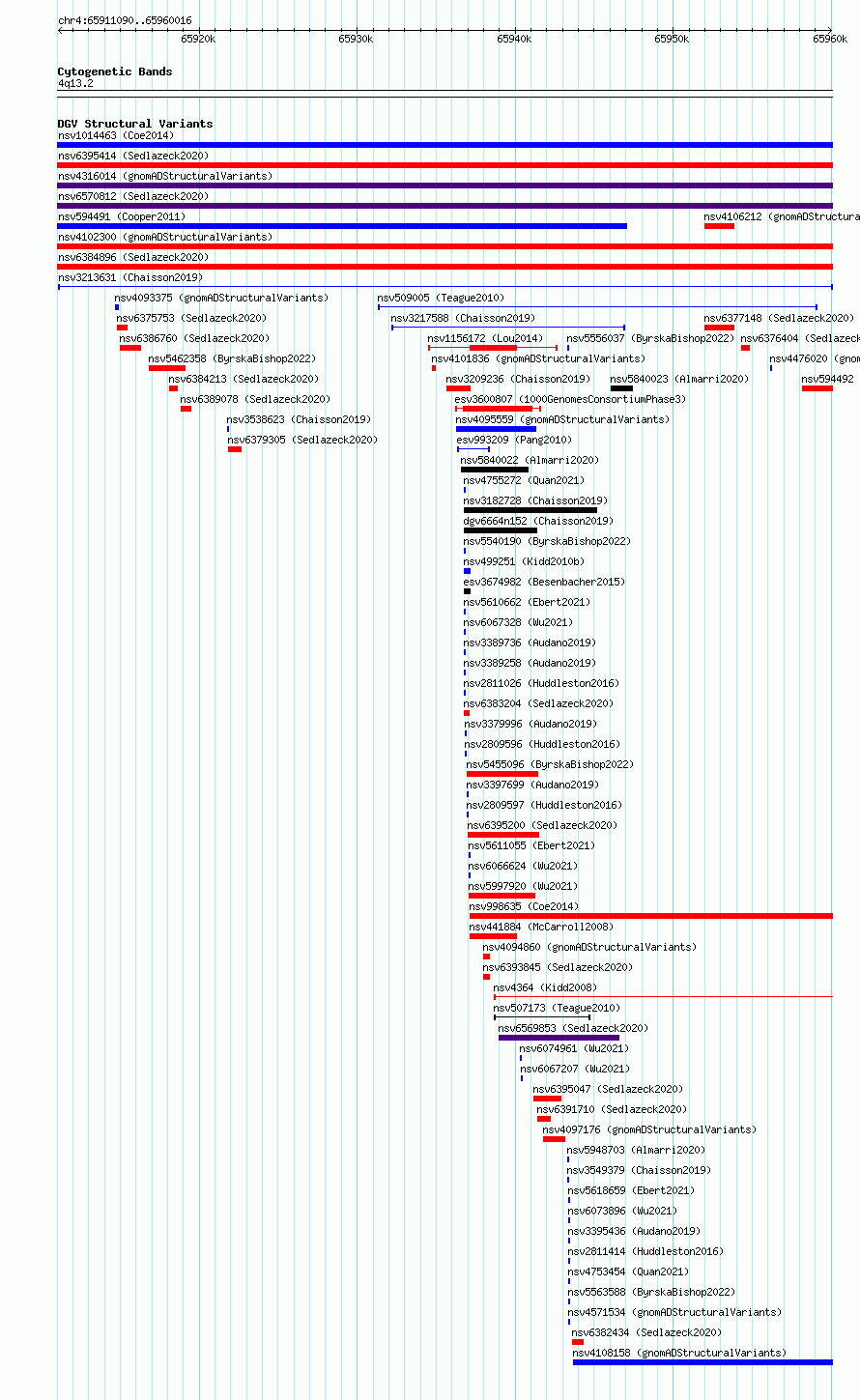Open nsv6386760 (Sedlazeck2020) label
The height and width of the screenshot is (1400, 860).
195,338
